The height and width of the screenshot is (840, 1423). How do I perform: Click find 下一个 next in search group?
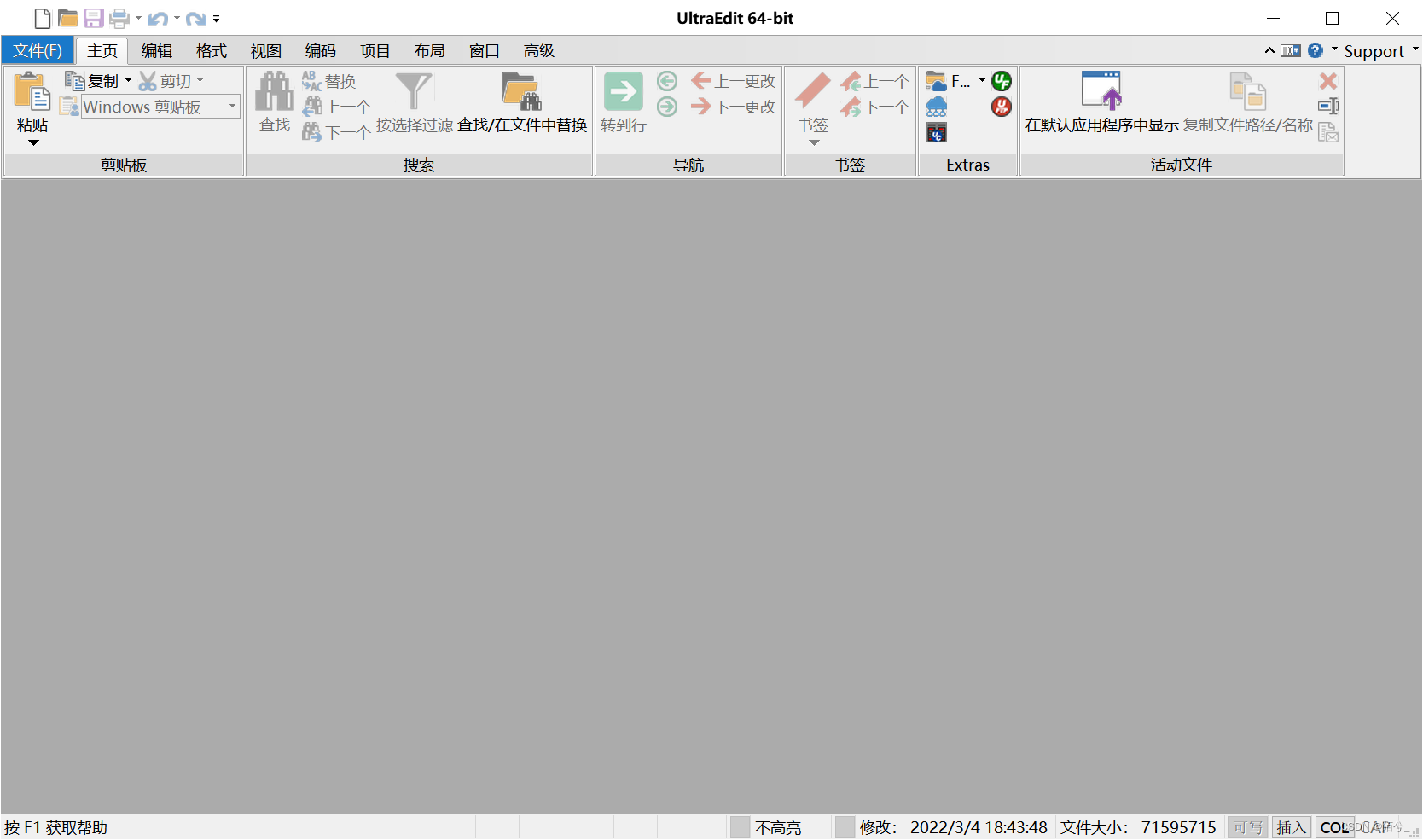pyautogui.click(x=337, y=132)
